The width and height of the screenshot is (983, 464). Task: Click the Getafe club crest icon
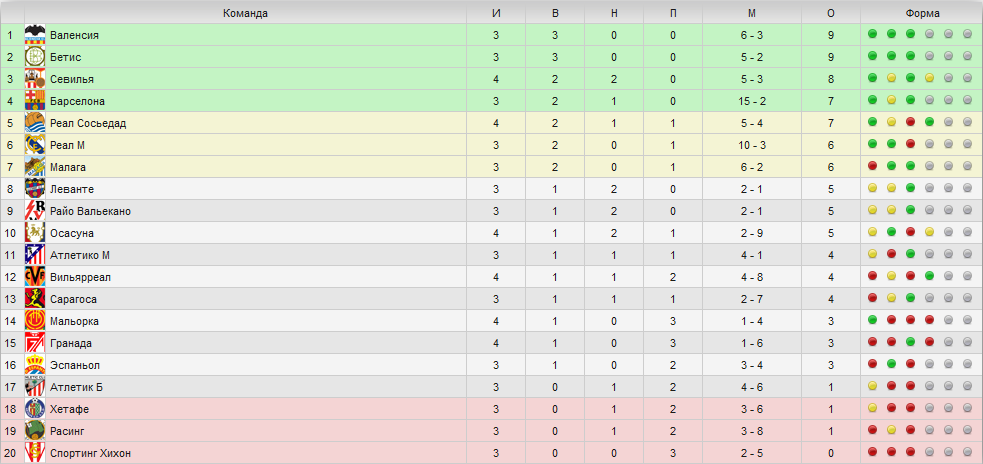tap(35, 409)
